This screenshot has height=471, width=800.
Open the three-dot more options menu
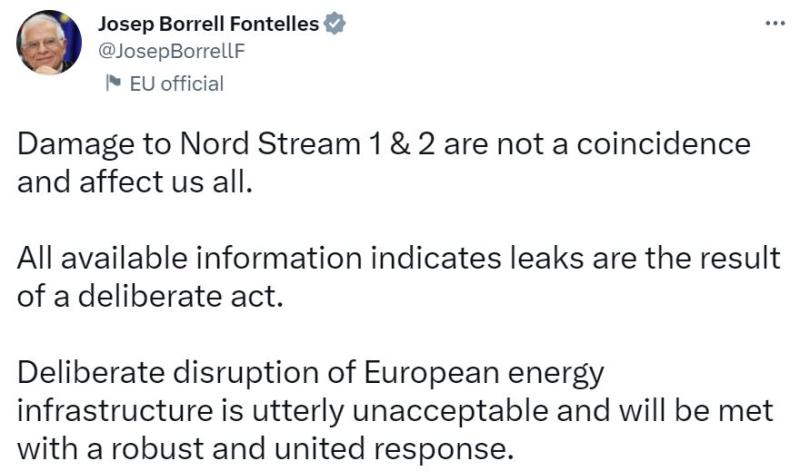(775, 23)
